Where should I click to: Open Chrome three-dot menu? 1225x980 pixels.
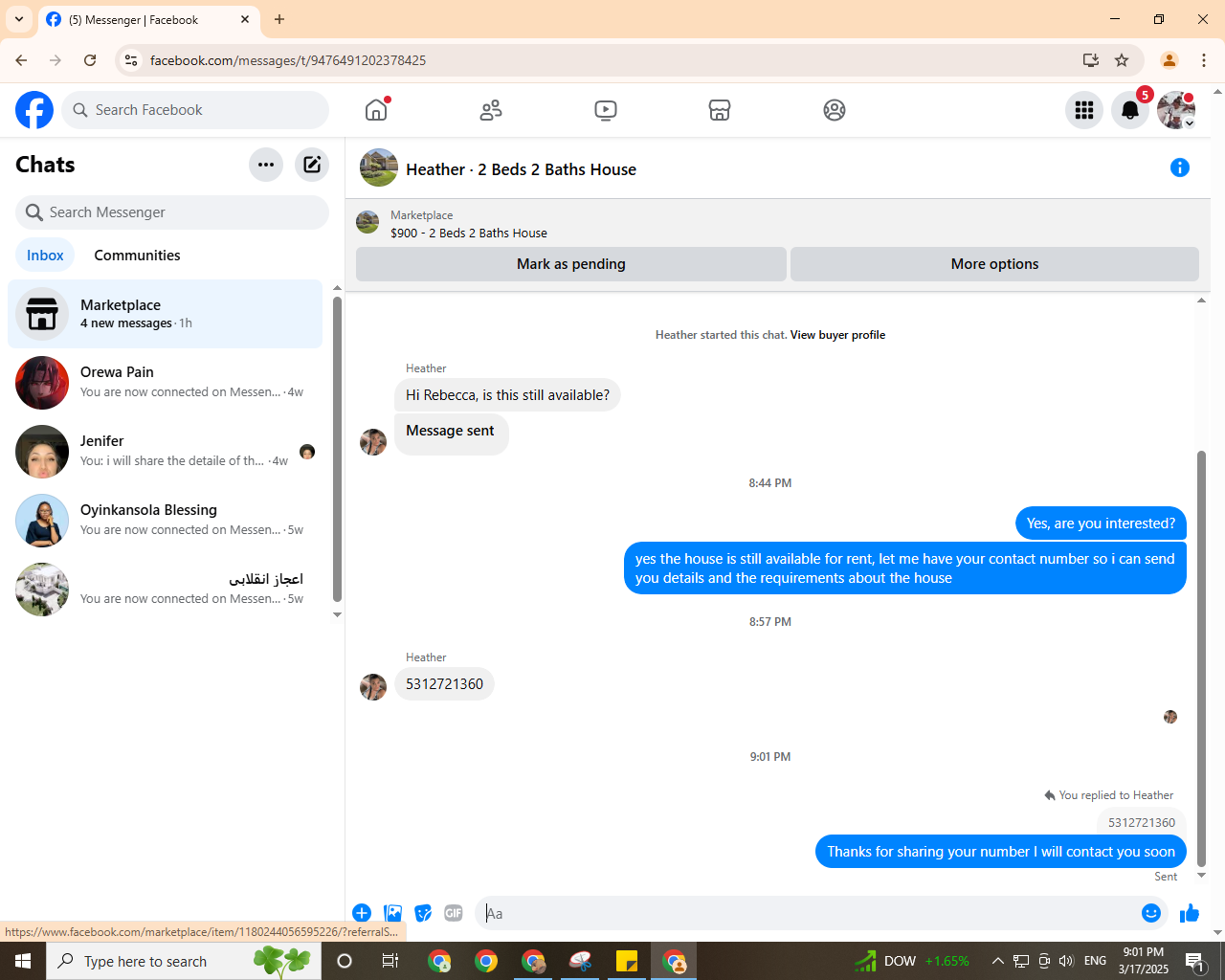(1204, 60)
